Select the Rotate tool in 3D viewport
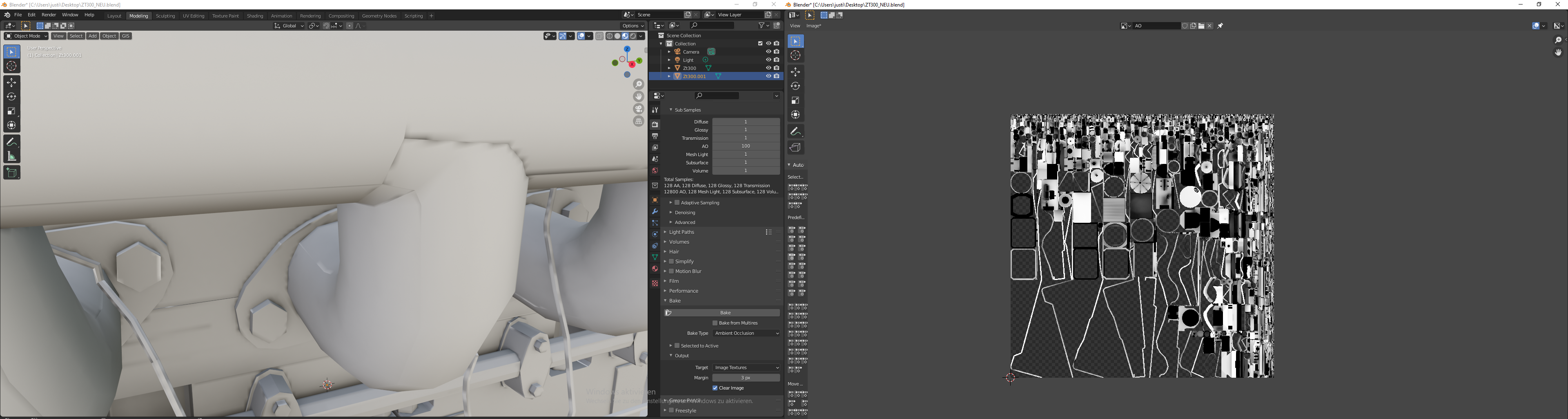1568x419 pixels. [11, 97]
